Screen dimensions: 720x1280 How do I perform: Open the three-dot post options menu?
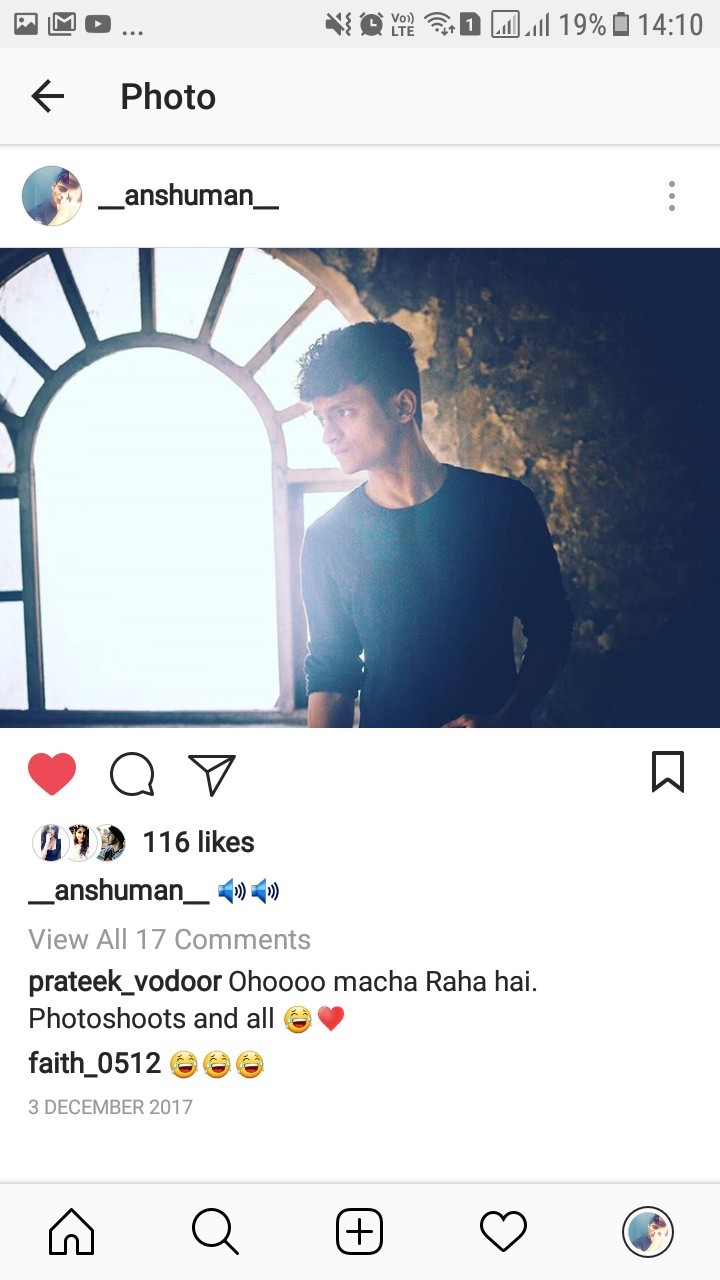point(672,196)
